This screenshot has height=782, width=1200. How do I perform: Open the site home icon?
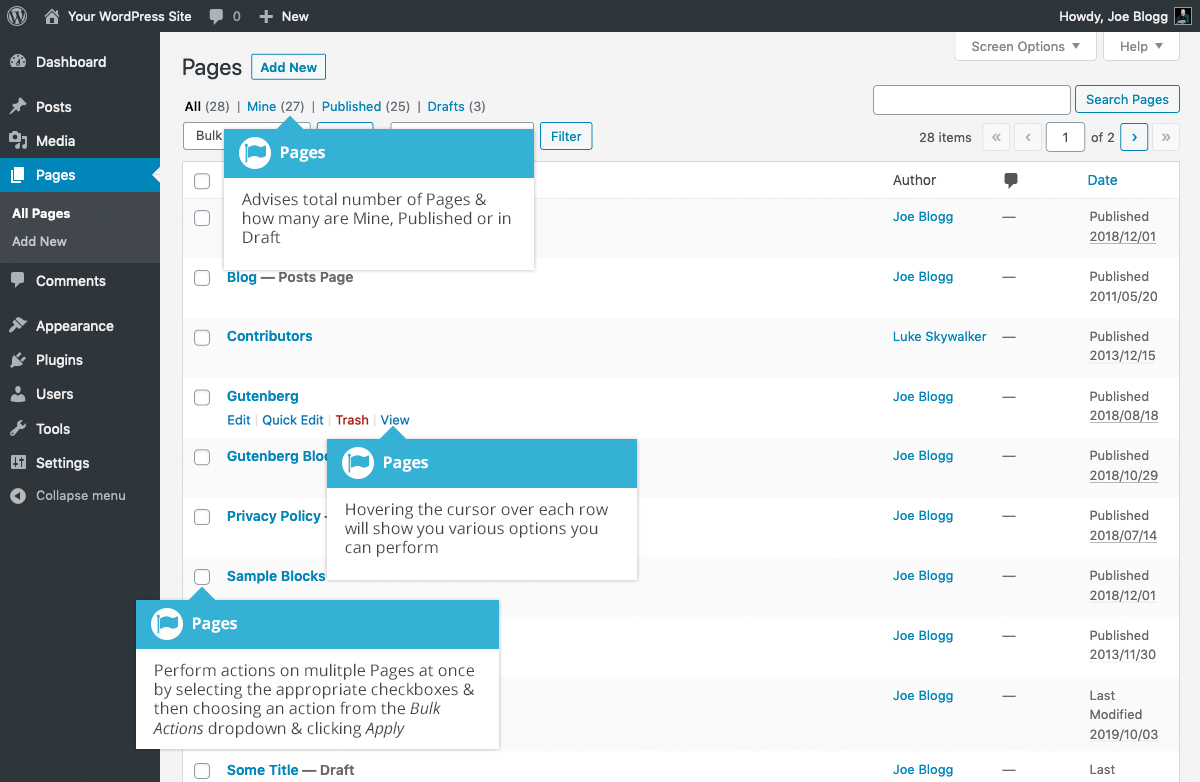52,16
